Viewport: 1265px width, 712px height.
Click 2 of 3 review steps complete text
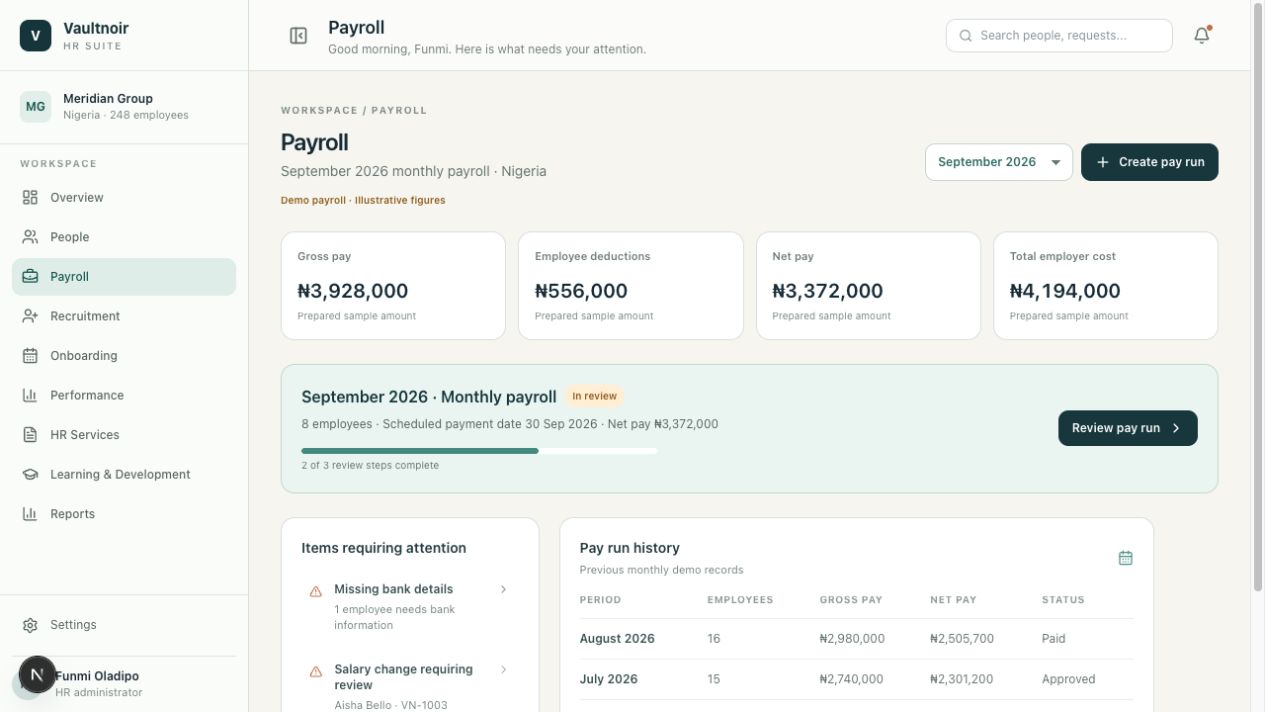click(x=370, y=465)
